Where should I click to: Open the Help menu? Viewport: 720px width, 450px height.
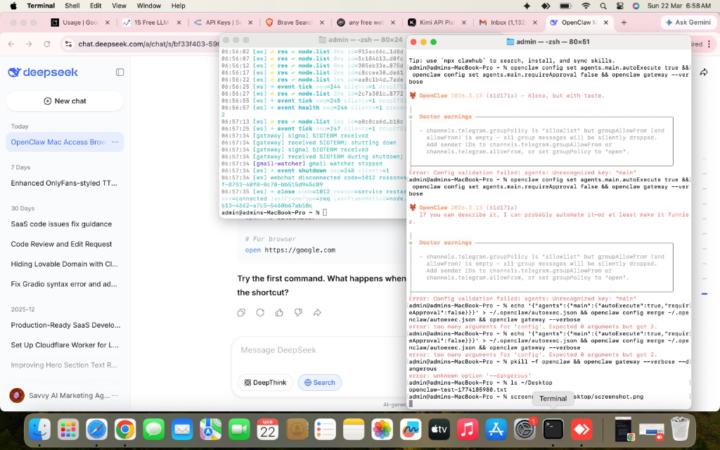point(178,6)
